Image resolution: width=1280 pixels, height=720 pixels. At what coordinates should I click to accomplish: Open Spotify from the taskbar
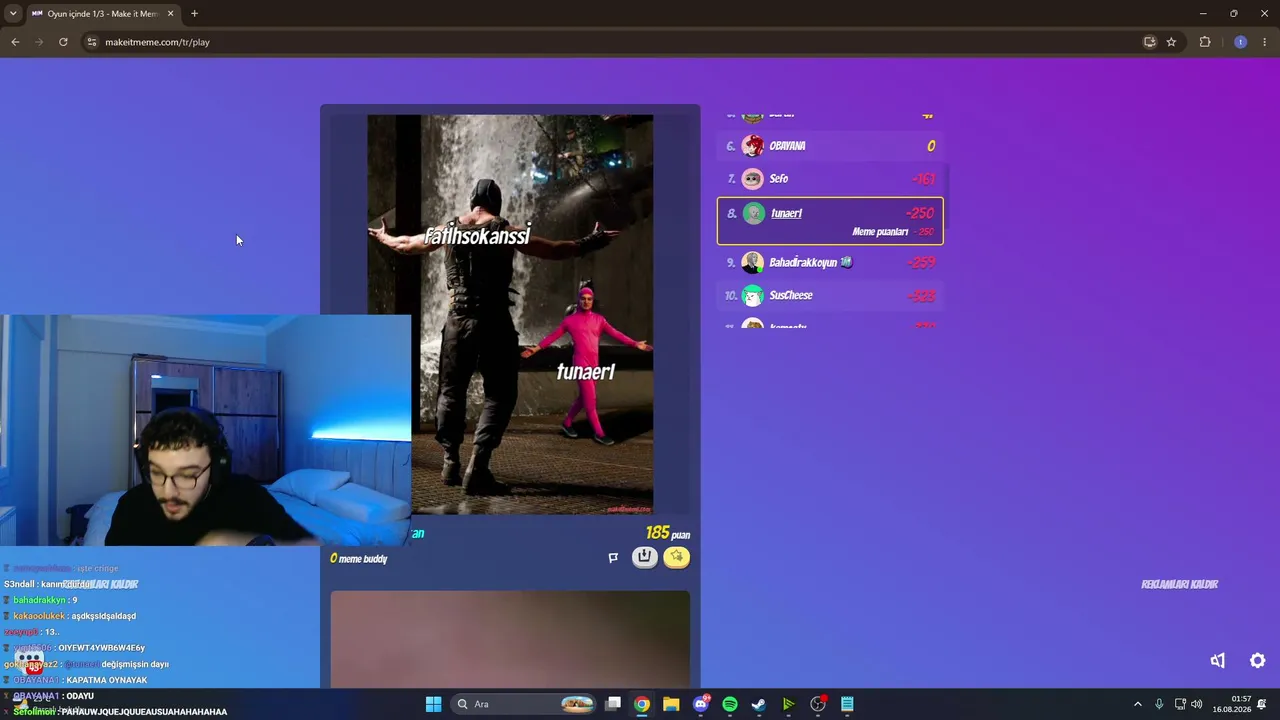point(730,704)
